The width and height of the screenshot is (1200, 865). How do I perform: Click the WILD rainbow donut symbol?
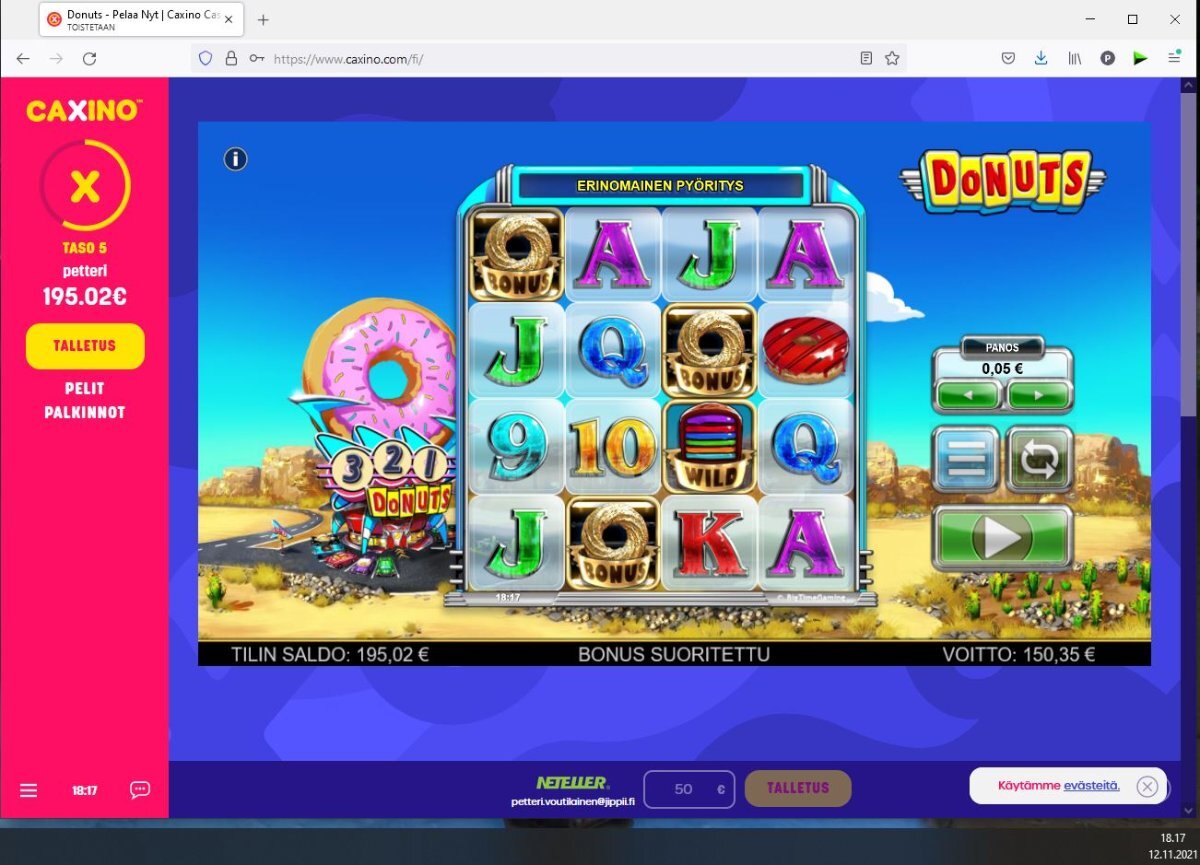point(709,447)
